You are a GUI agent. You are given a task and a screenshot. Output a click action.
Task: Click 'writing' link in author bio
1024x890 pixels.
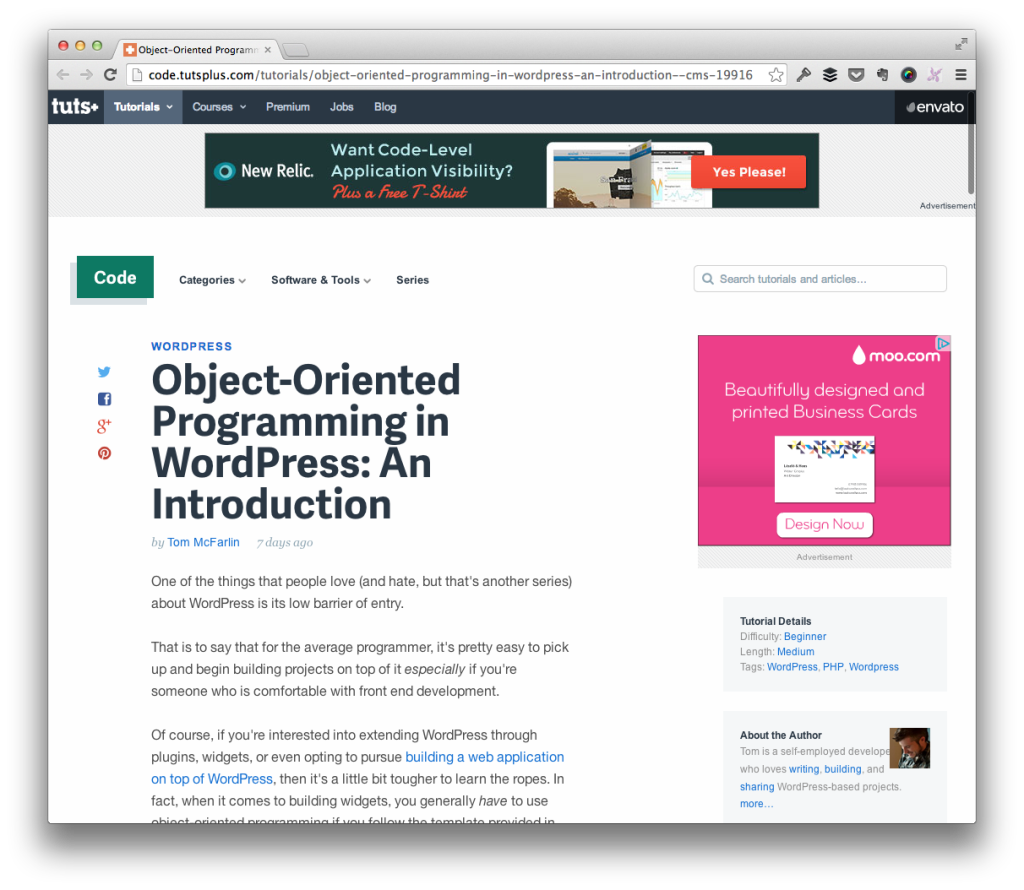[803, 769]
